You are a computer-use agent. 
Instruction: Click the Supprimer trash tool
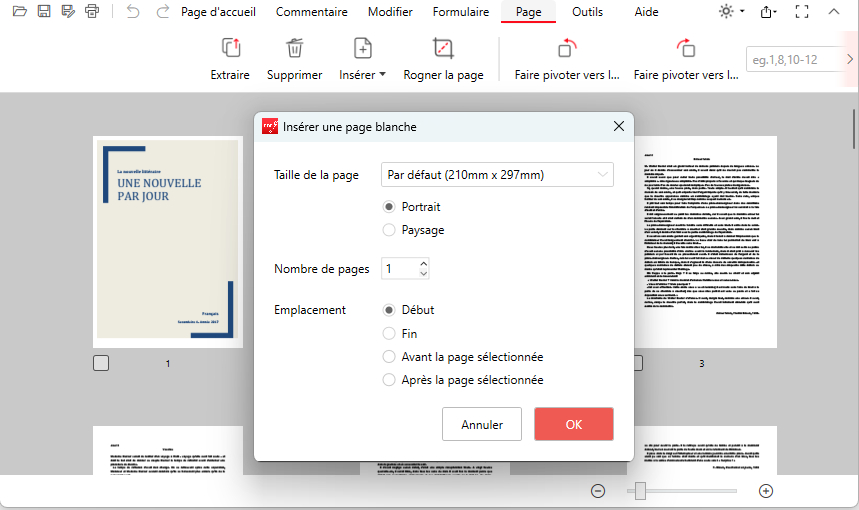pos(294,59)
